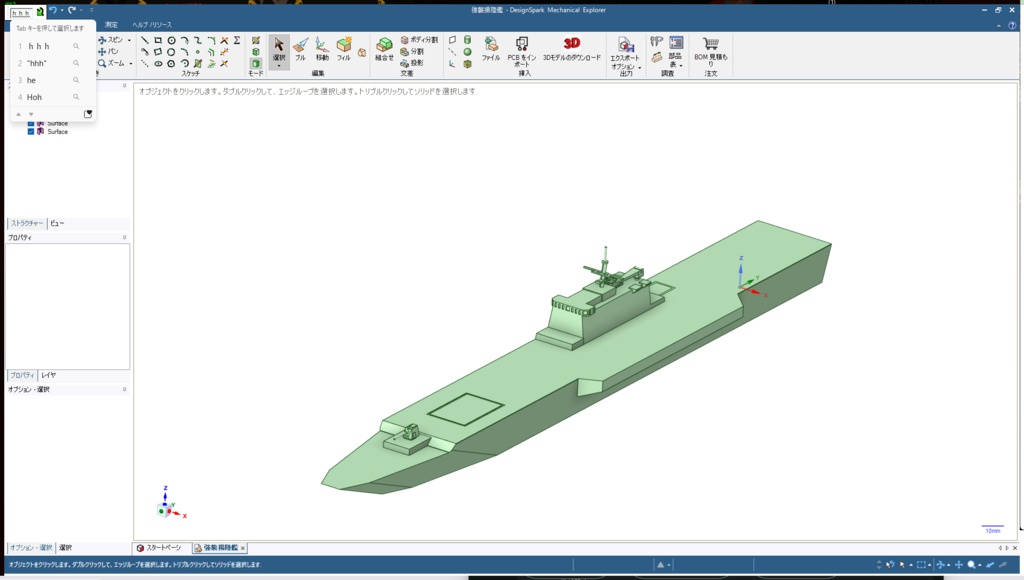Image resolution: width=1024 pixels, height=580 pixels.
Task: Select the Ellipse sketch tool
Action: pyautogui.click(x=157, y=64)
